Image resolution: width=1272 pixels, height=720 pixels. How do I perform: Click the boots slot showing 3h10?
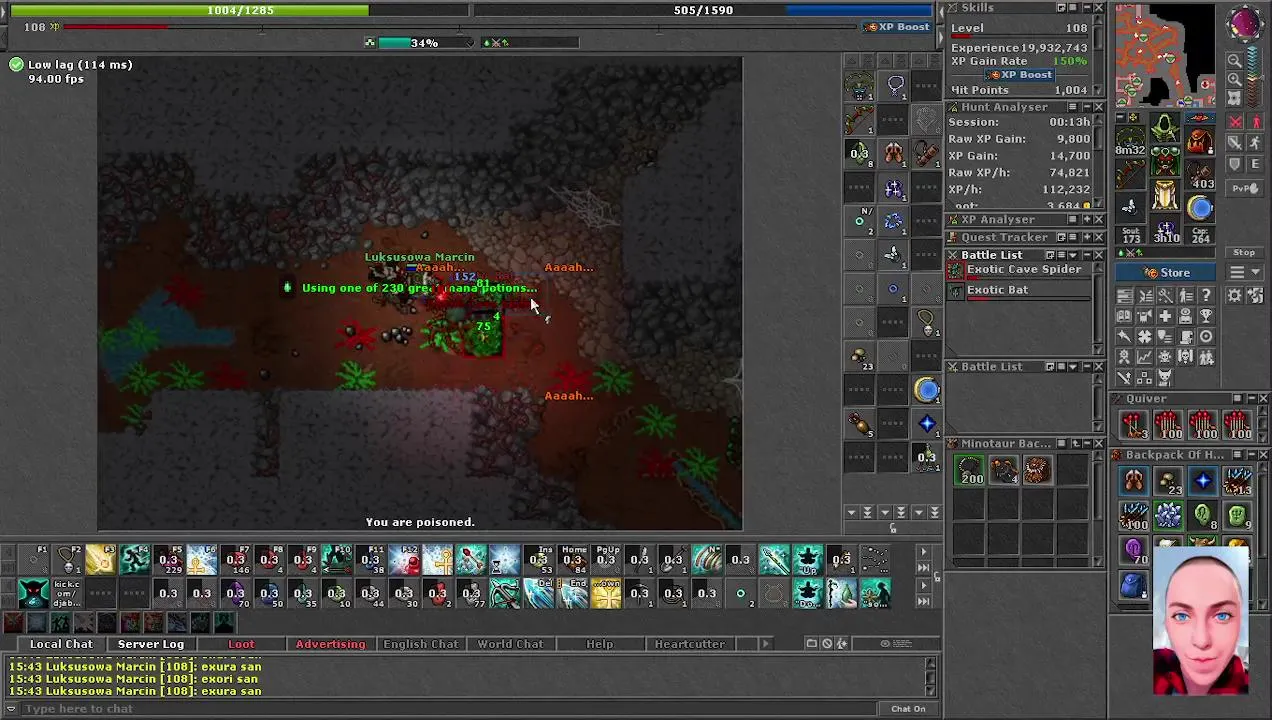point(1165,230)
